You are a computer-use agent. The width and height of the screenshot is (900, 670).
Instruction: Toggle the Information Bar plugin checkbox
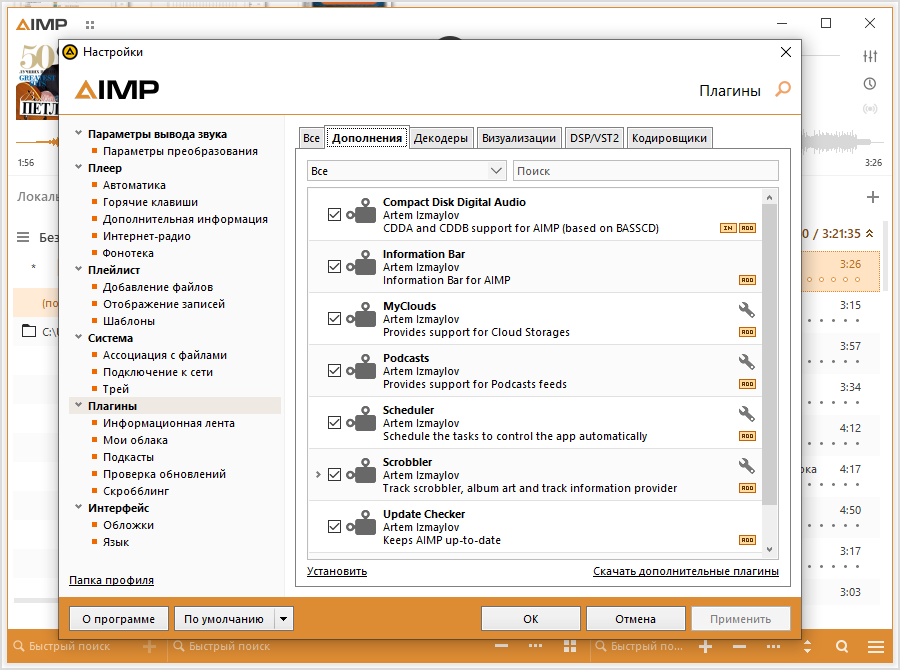[334, 266]
